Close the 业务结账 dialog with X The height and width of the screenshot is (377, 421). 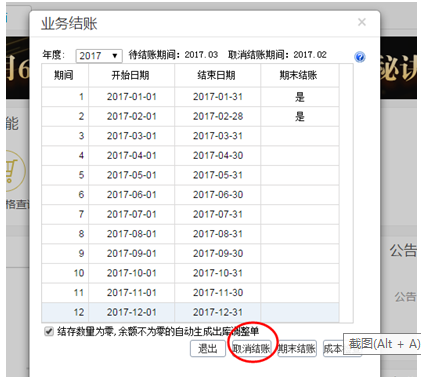[x=362, y=22]
